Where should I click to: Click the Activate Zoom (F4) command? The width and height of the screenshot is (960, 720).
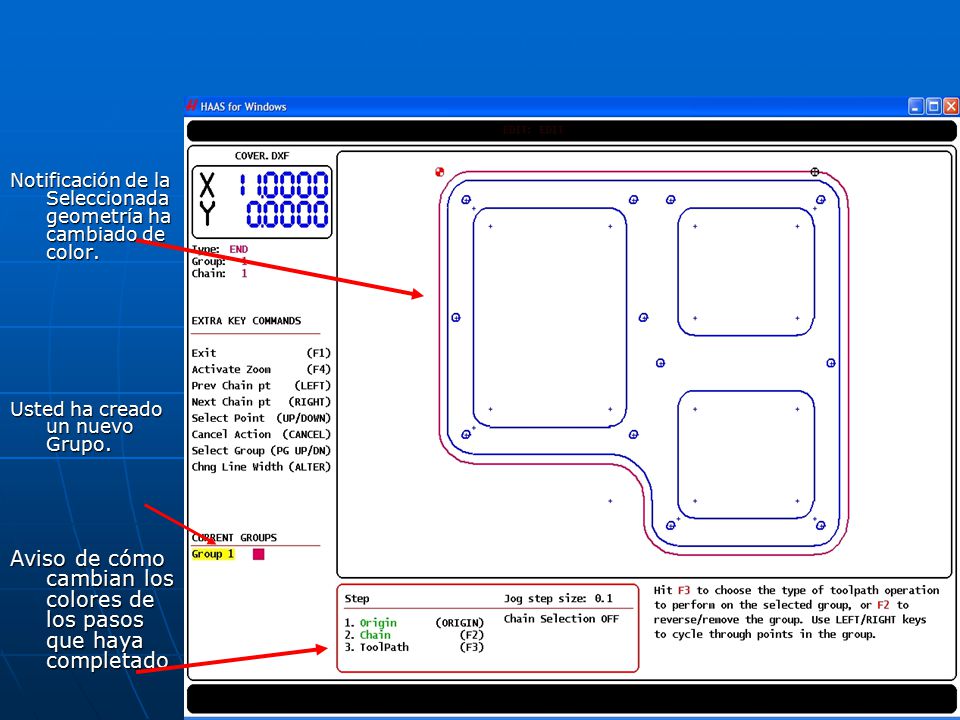tap(261, 369)
